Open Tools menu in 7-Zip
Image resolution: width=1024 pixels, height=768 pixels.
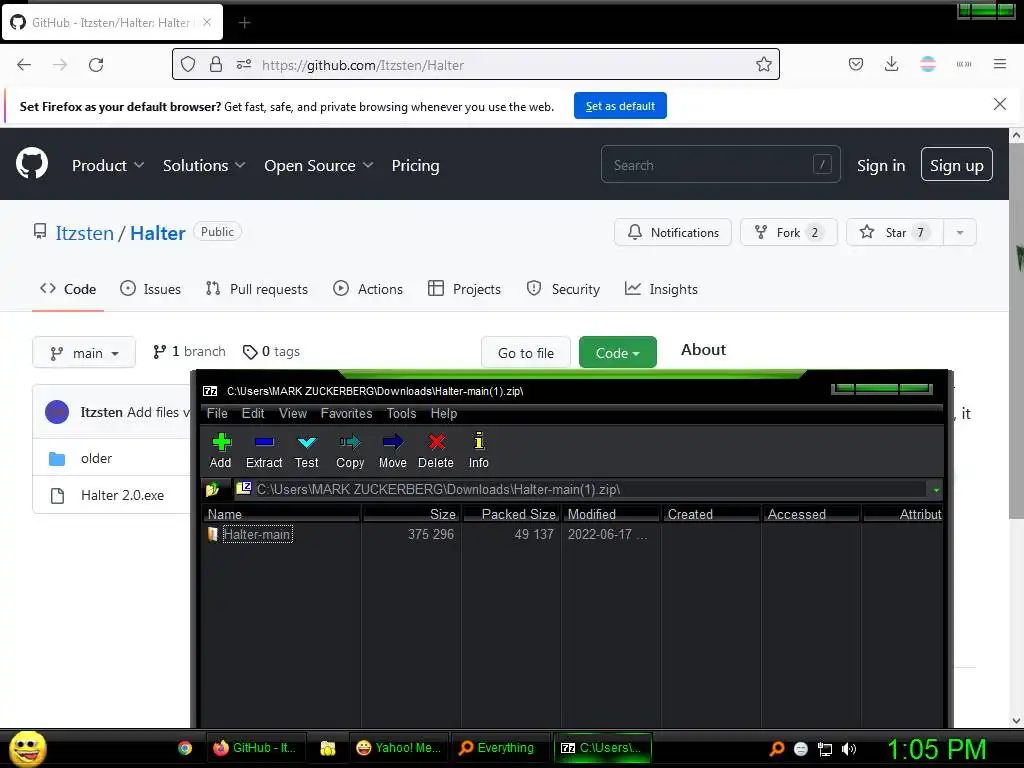(401, 413)
